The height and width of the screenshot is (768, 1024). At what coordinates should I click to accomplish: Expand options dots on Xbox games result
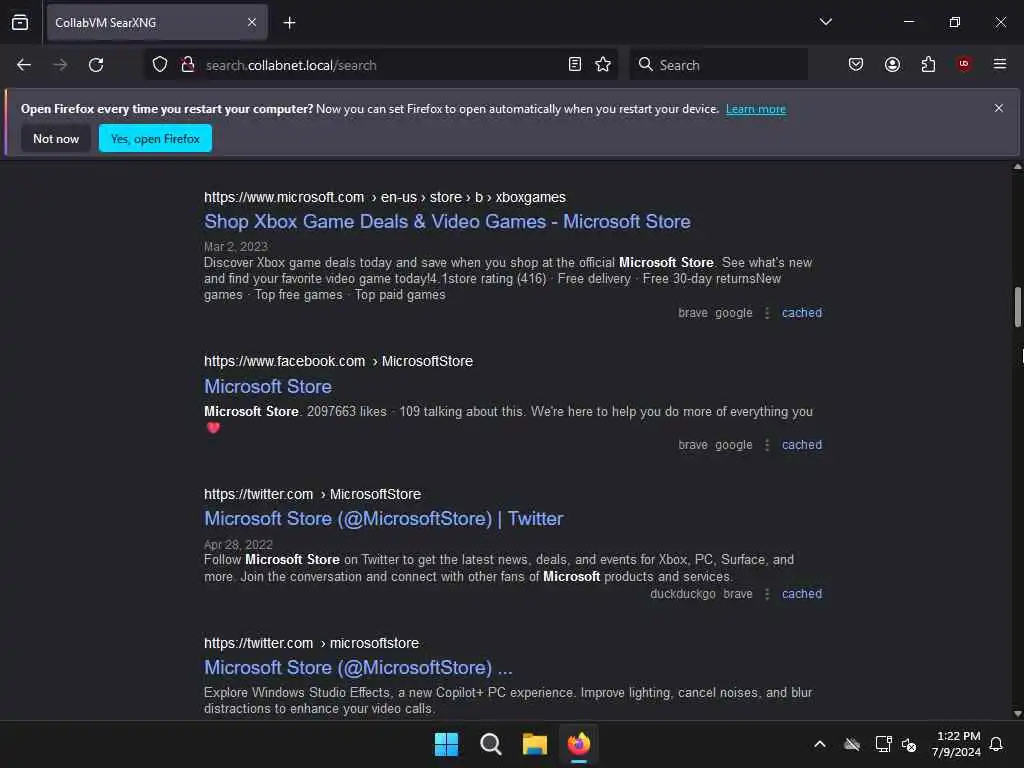click(767, 313)
